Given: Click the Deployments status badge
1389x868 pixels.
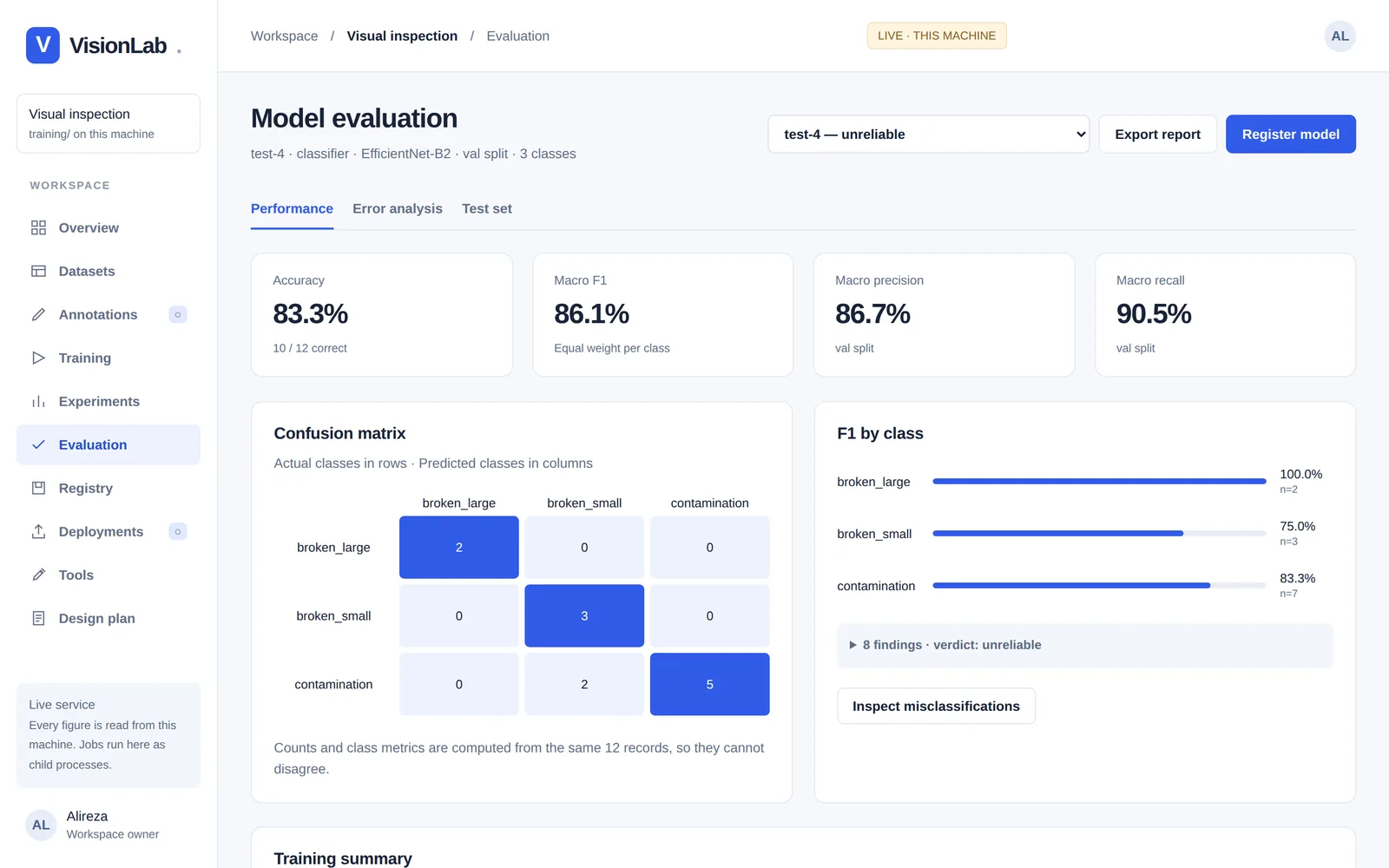Looking at the screenshot, I should (x=178, y=531).
